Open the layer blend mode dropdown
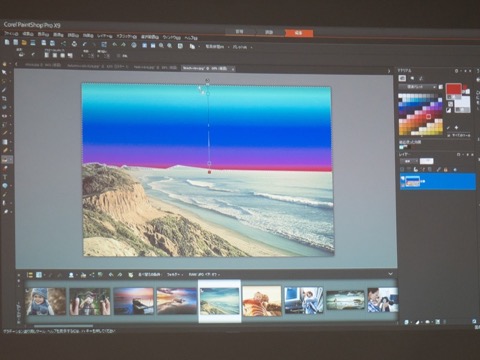The width and height of the screenshot is (480, 360). 408,161
